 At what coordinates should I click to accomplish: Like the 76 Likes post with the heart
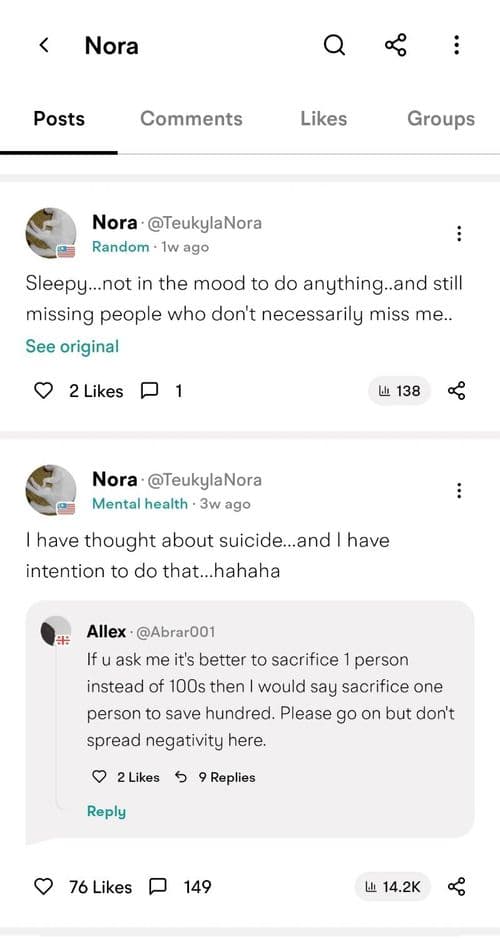[43, 886]
